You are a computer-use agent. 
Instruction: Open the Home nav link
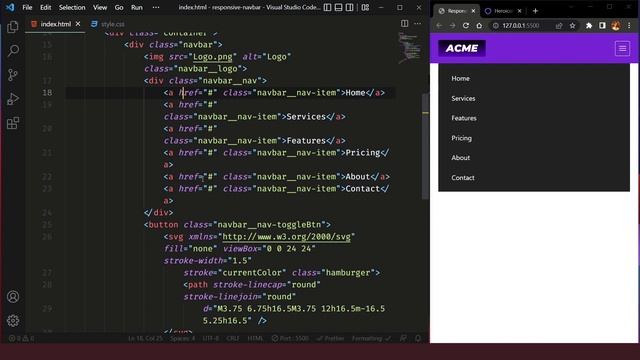coord(460,78)
